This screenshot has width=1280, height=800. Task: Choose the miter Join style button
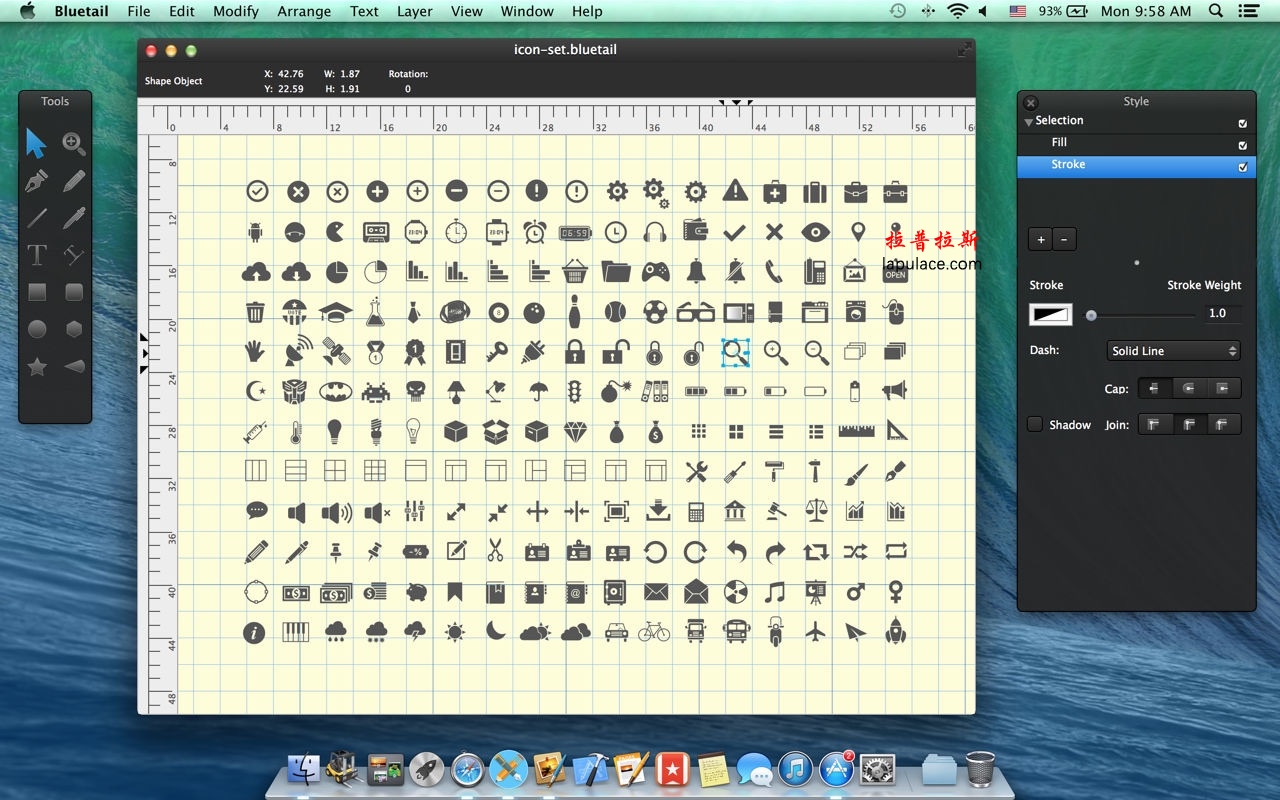[x=1154, y=424]
